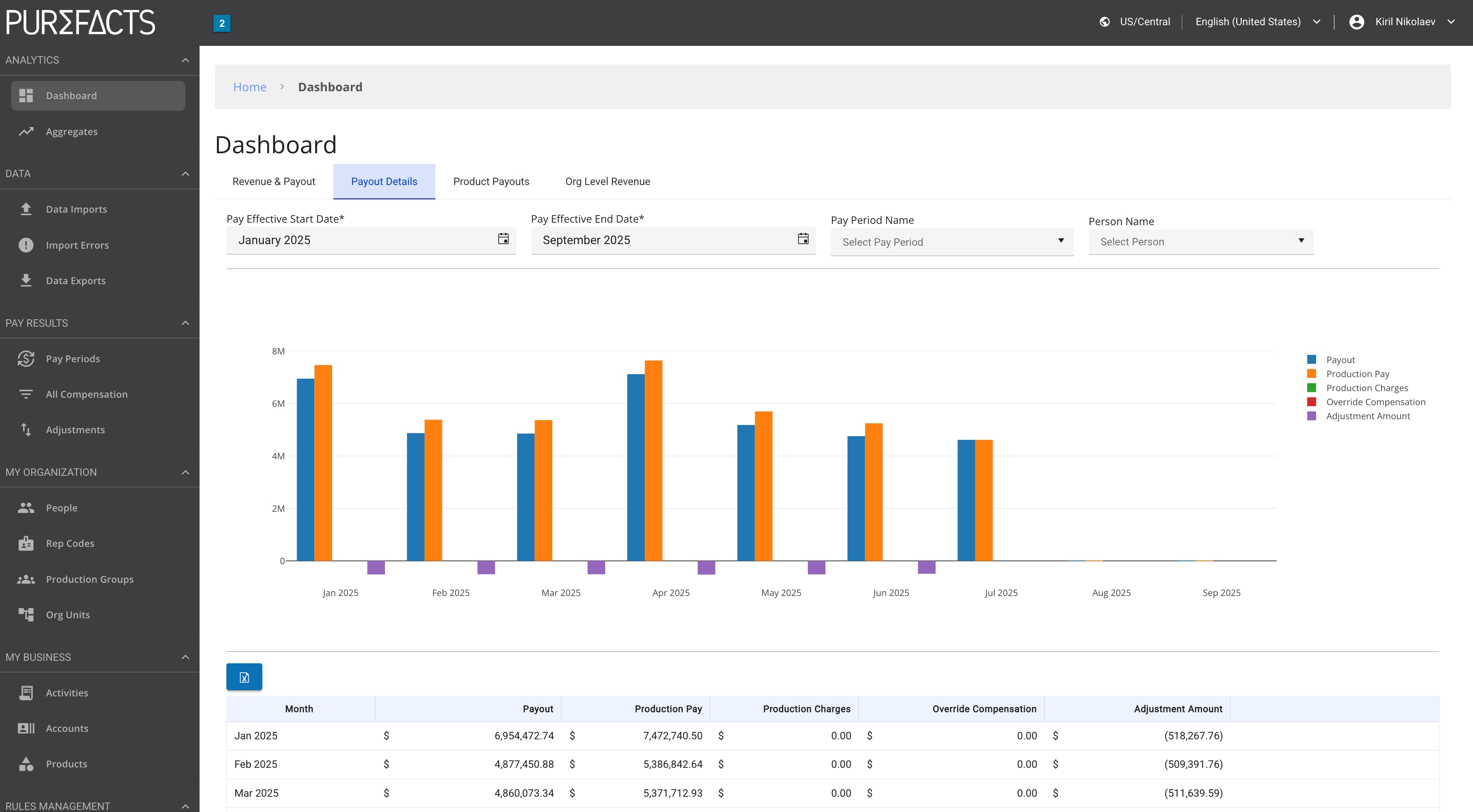Click the Apr 2025 blue Payout bar
The image size is (1473, 812).
(636, 467)
